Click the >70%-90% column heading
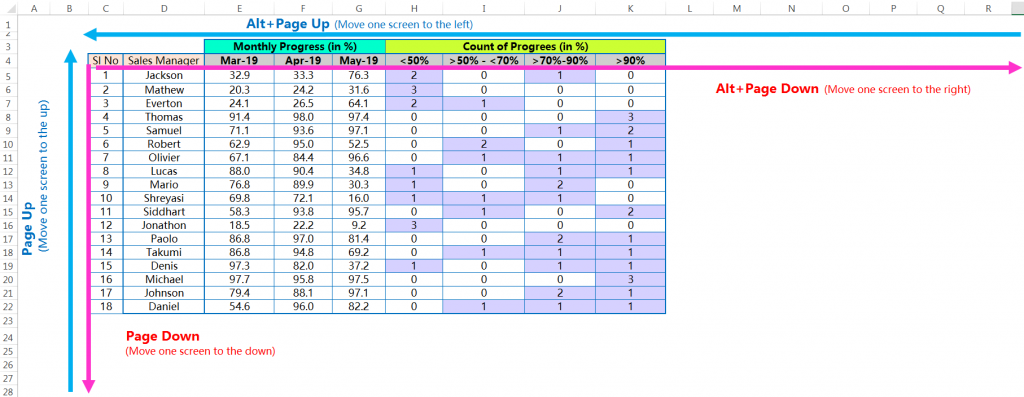 pyautogui.click(x=560, y=61)
